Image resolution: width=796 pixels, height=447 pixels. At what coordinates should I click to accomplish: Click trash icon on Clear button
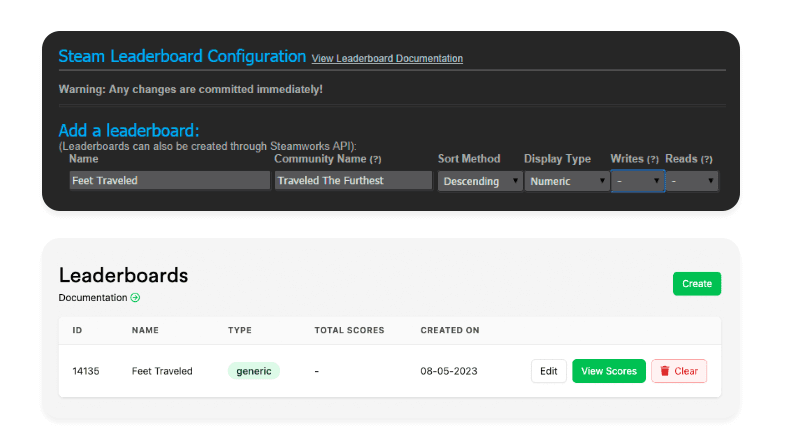tap(665, 371)
